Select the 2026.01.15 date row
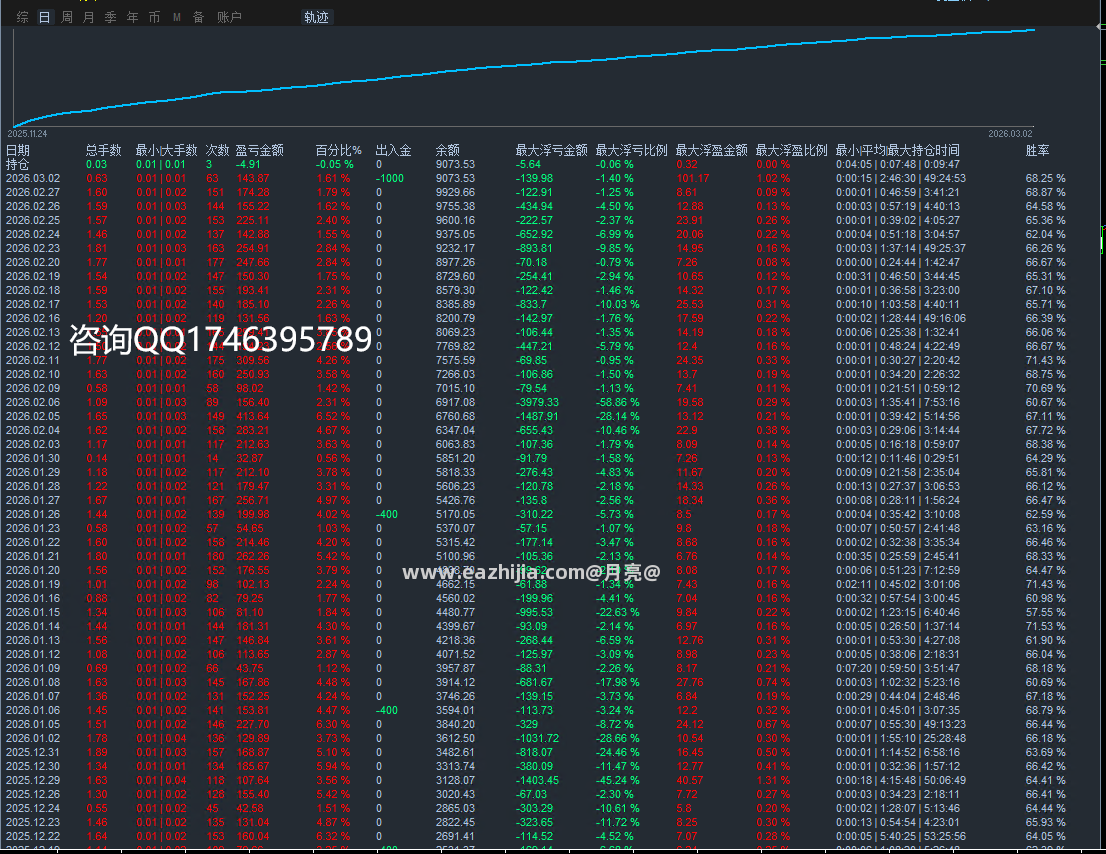This screenshot has height=854, width=1106. (33, 613)
